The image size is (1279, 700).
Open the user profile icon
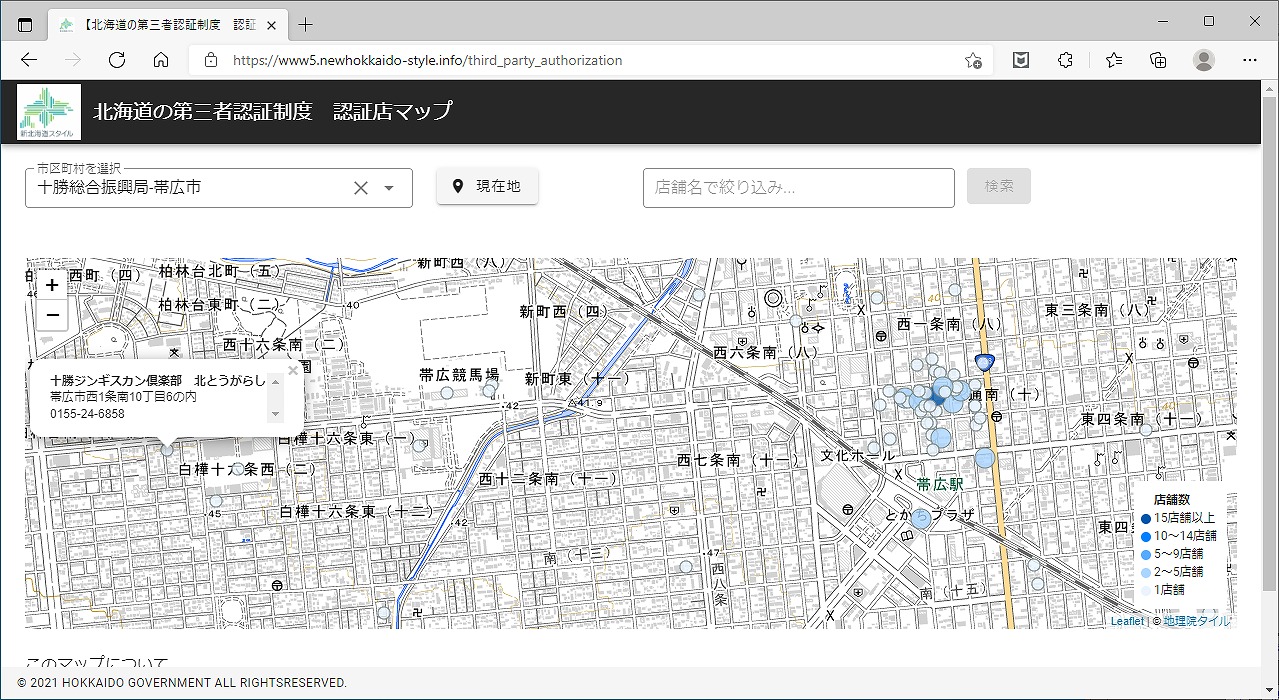point(1203,60)
